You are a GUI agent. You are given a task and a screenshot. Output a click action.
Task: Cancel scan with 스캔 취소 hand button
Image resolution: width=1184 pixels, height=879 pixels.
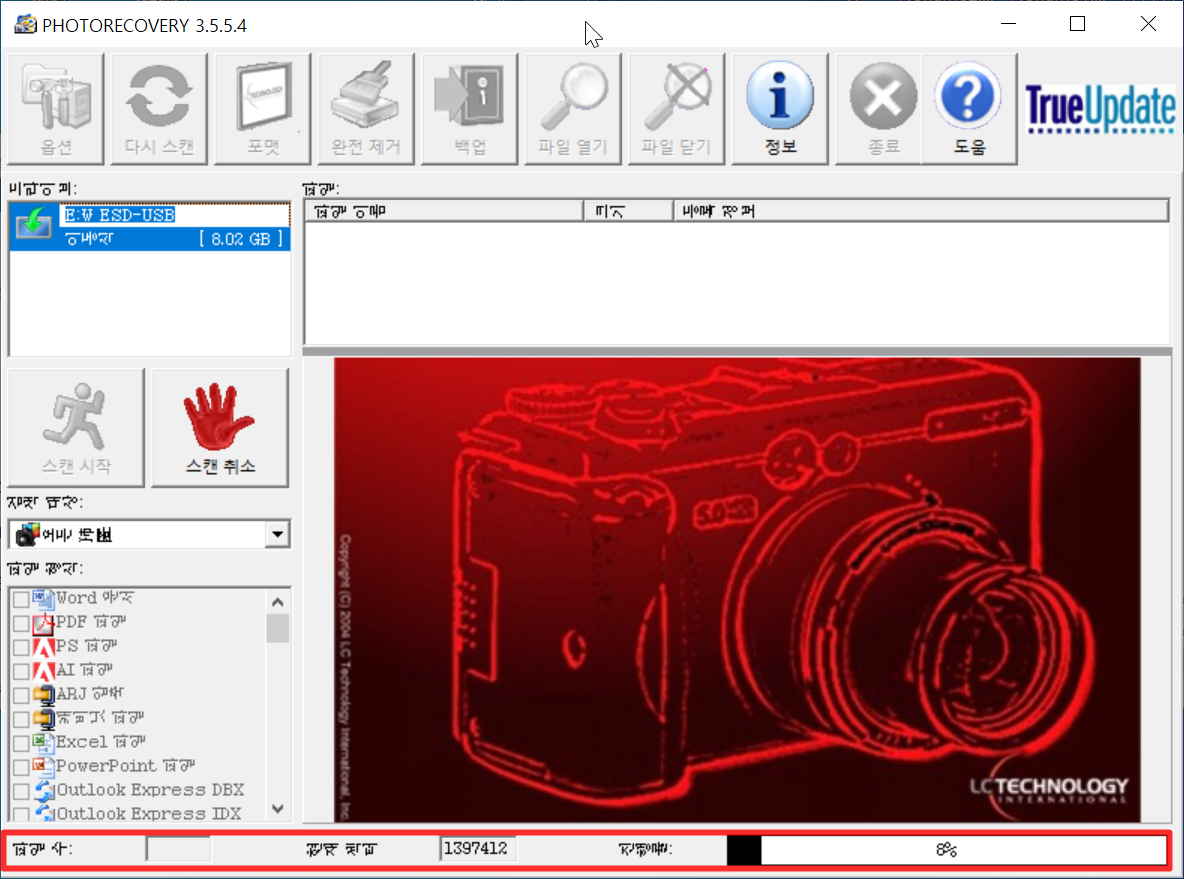tap(220, 427)
